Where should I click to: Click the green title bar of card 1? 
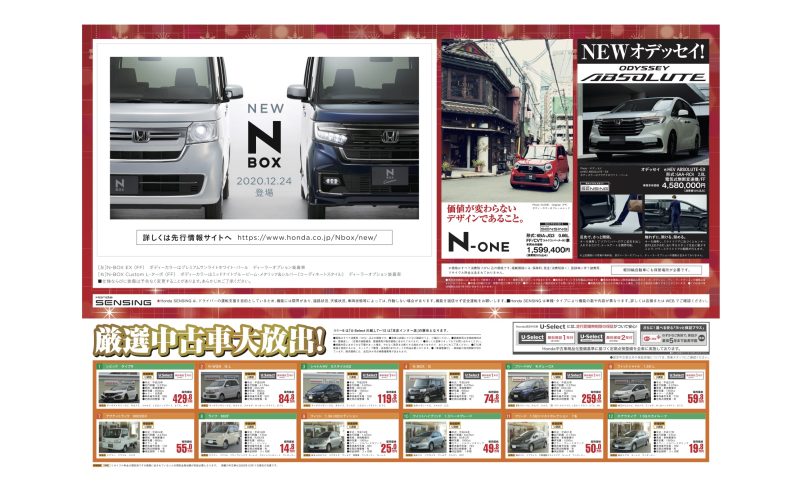[x=145, y=366]
